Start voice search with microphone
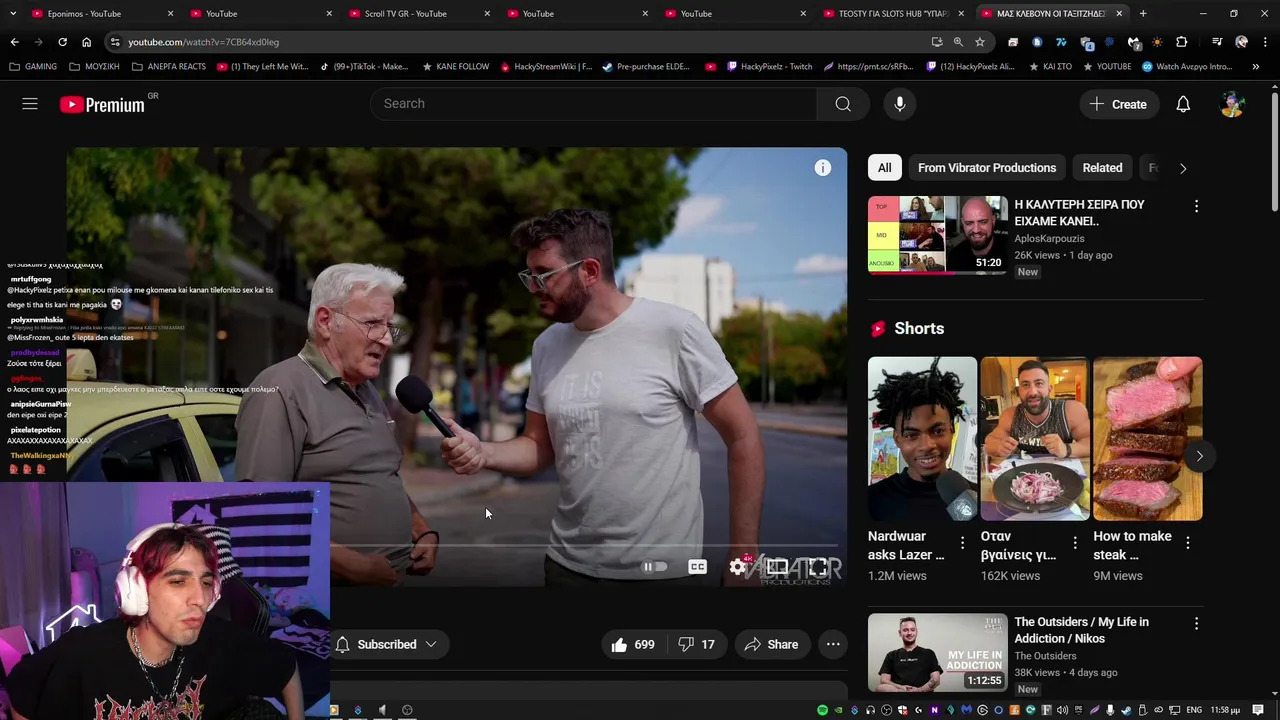This screenshot has width=1280, height=720. 899,104
